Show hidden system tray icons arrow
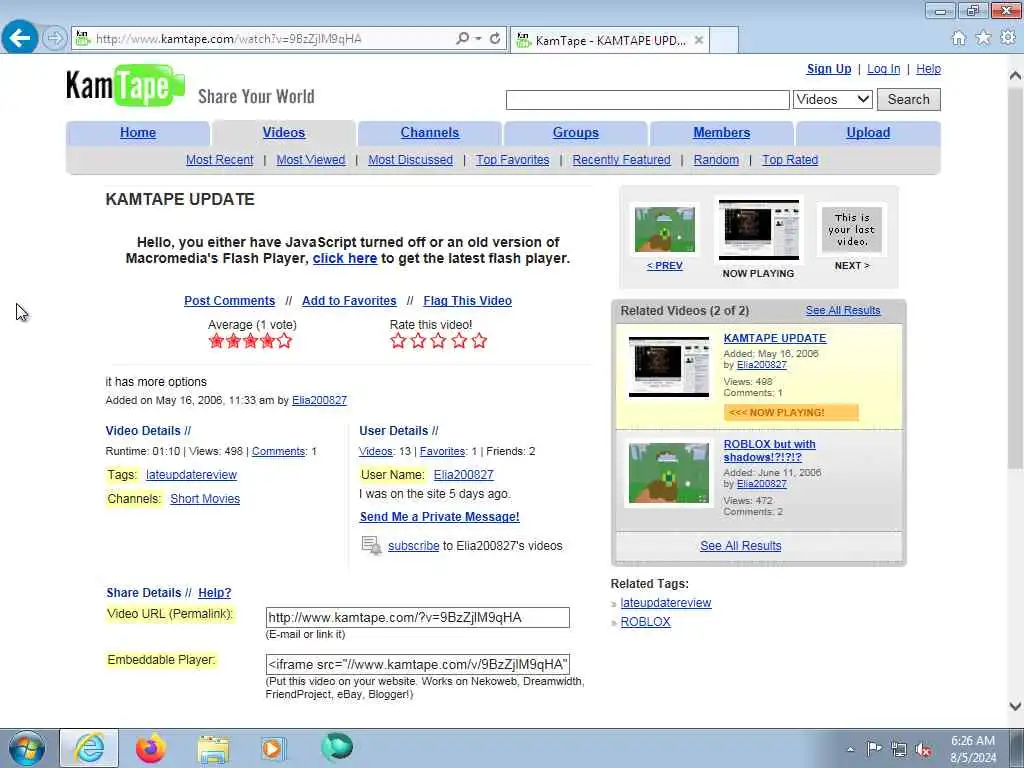 click(850, 749)
